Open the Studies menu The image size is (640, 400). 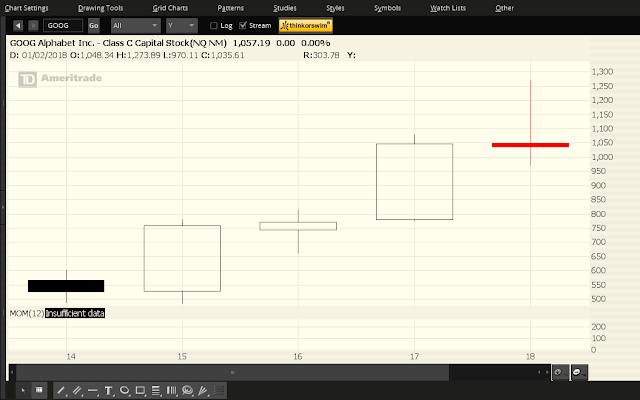(x=285, y=8)
